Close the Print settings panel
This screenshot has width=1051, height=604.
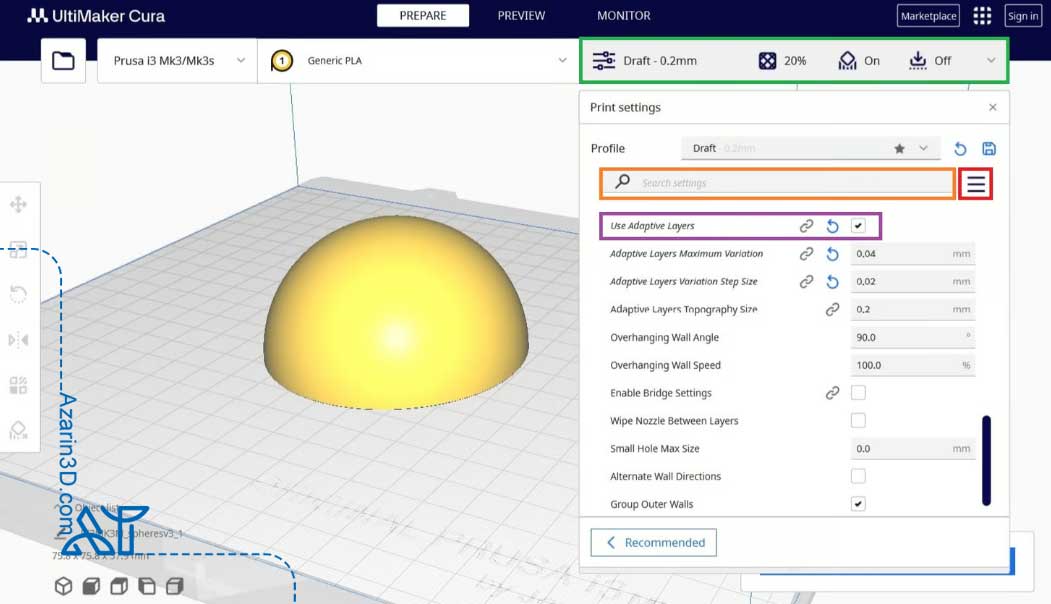point(993,107)
